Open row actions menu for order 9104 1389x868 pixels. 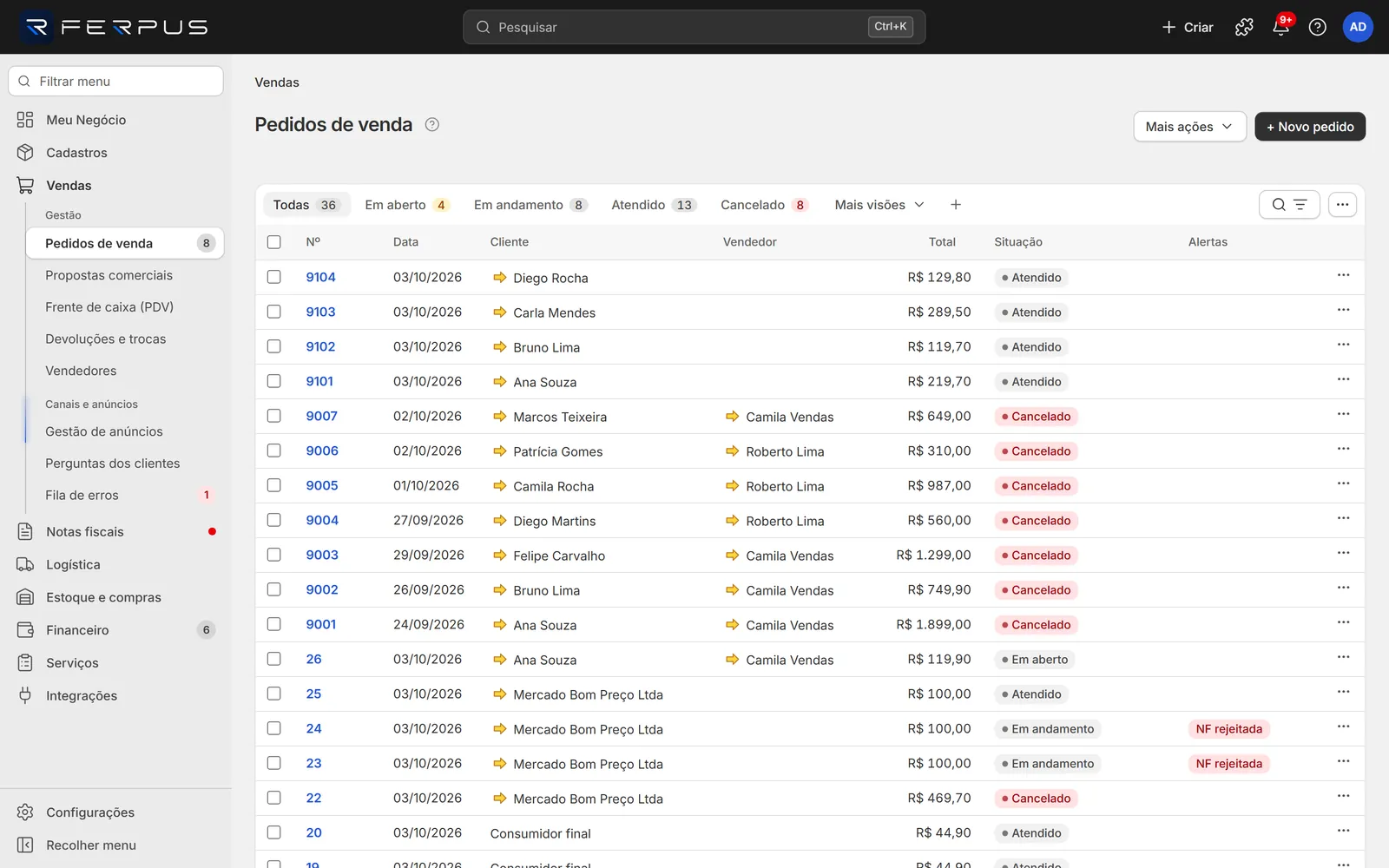(1343, 275)
